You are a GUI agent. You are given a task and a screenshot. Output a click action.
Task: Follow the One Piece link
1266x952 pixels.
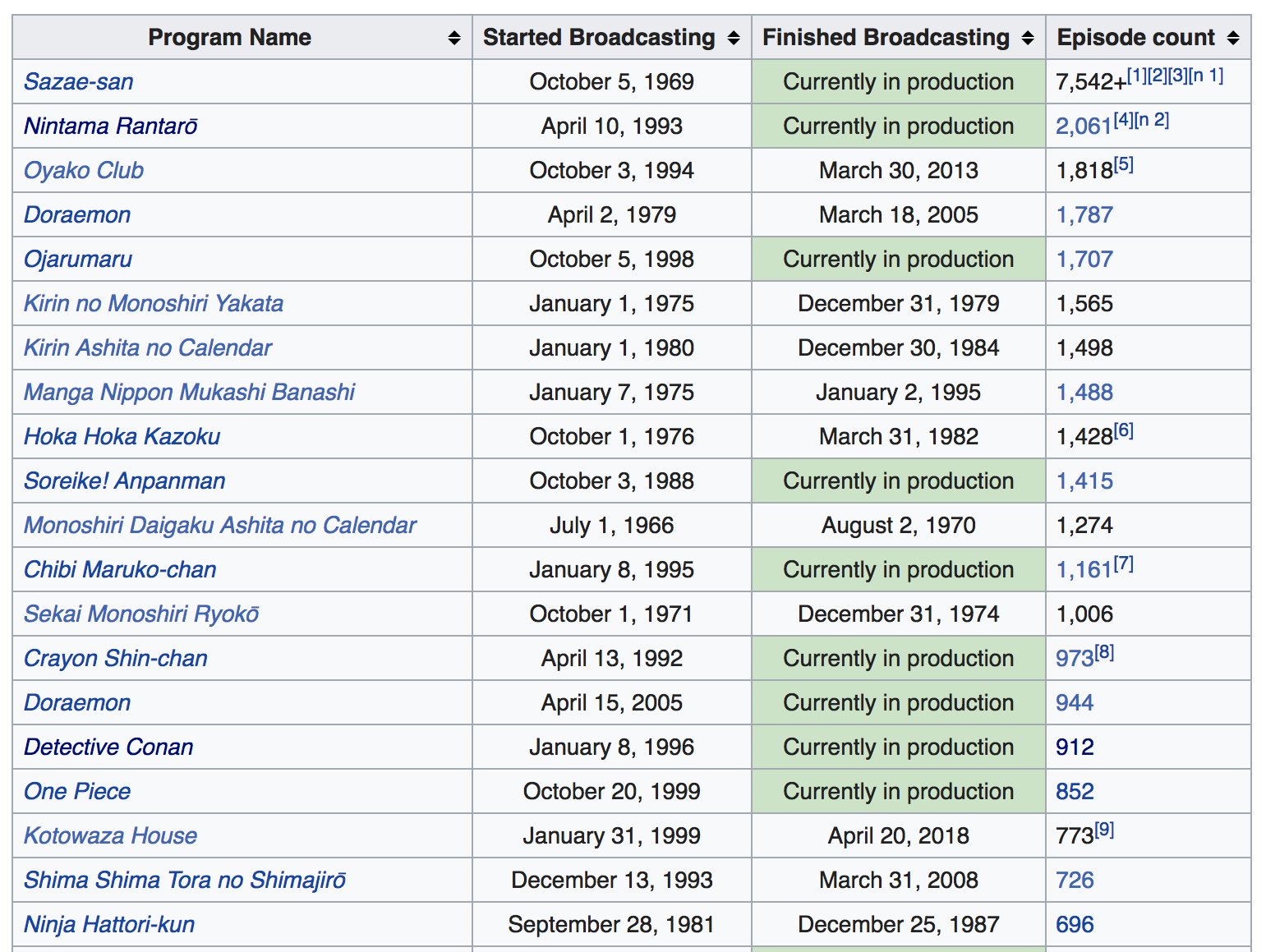(76, 791)
